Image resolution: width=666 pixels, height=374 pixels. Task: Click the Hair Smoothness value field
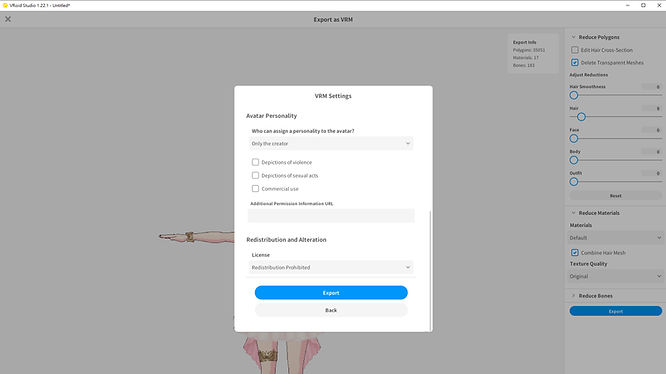pos(652,87)
